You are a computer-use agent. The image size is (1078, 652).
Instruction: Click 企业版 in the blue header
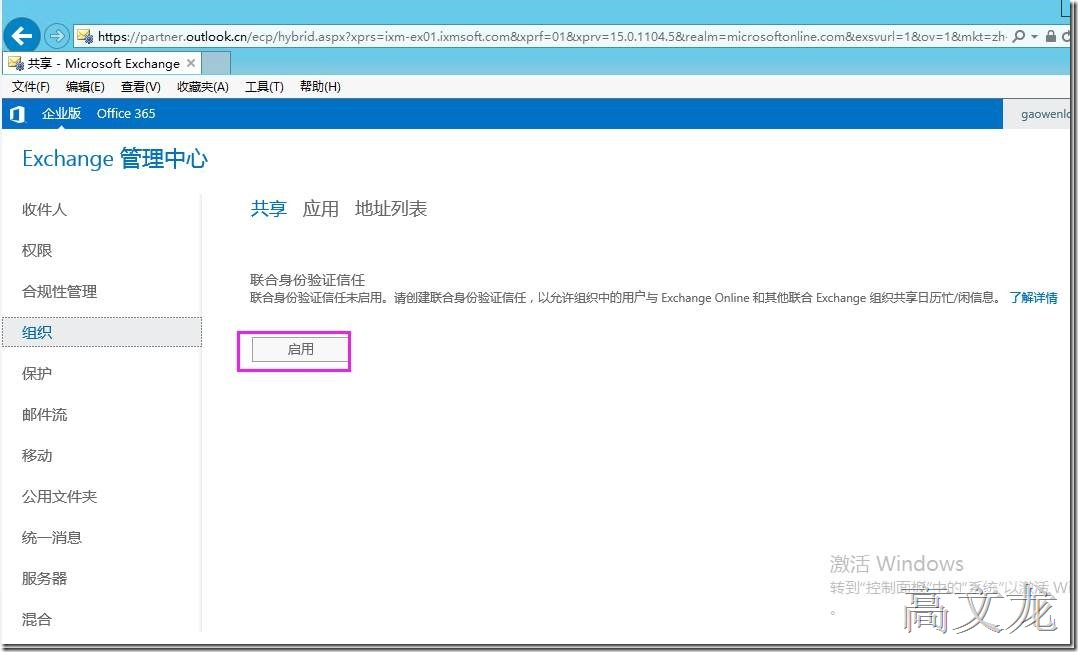coord(61,113)
